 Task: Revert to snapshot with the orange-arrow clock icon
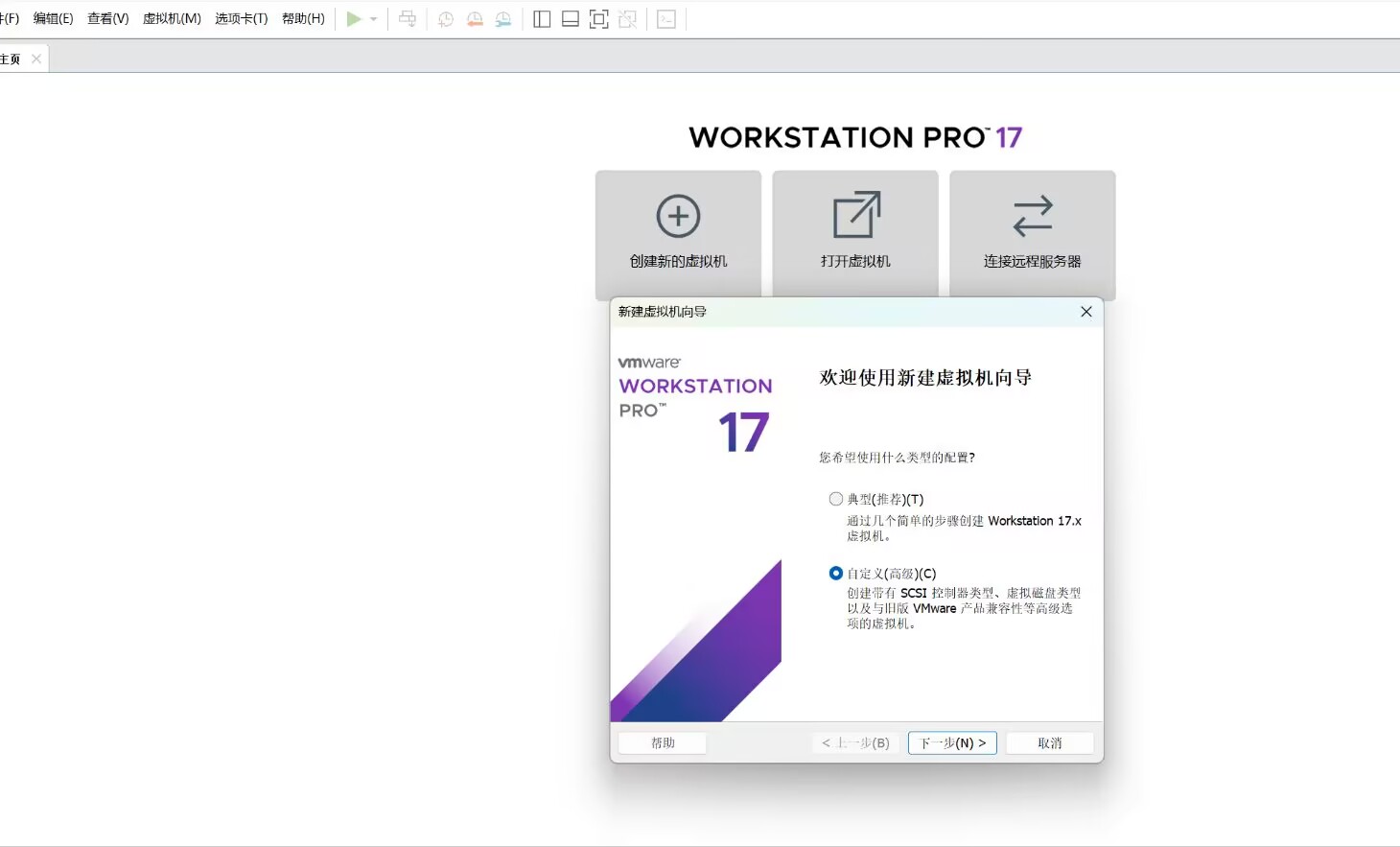pos(475,19)
